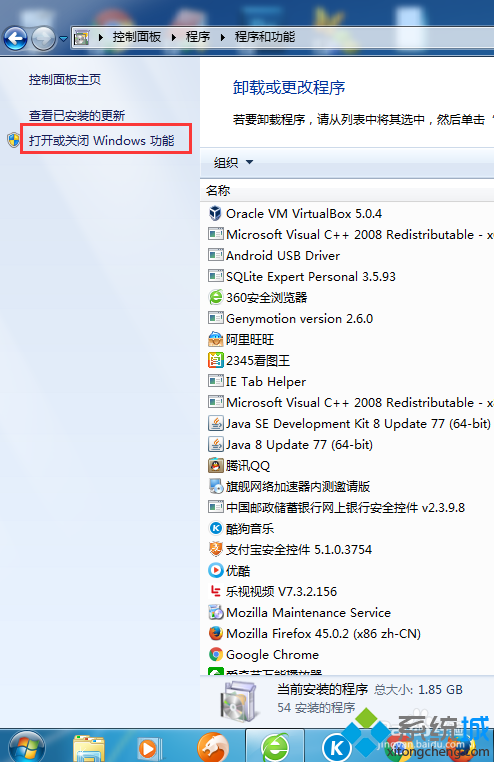Click Java SE Development Kit 8 icon
Screen dimensions: 494x762
pos(215,423)
